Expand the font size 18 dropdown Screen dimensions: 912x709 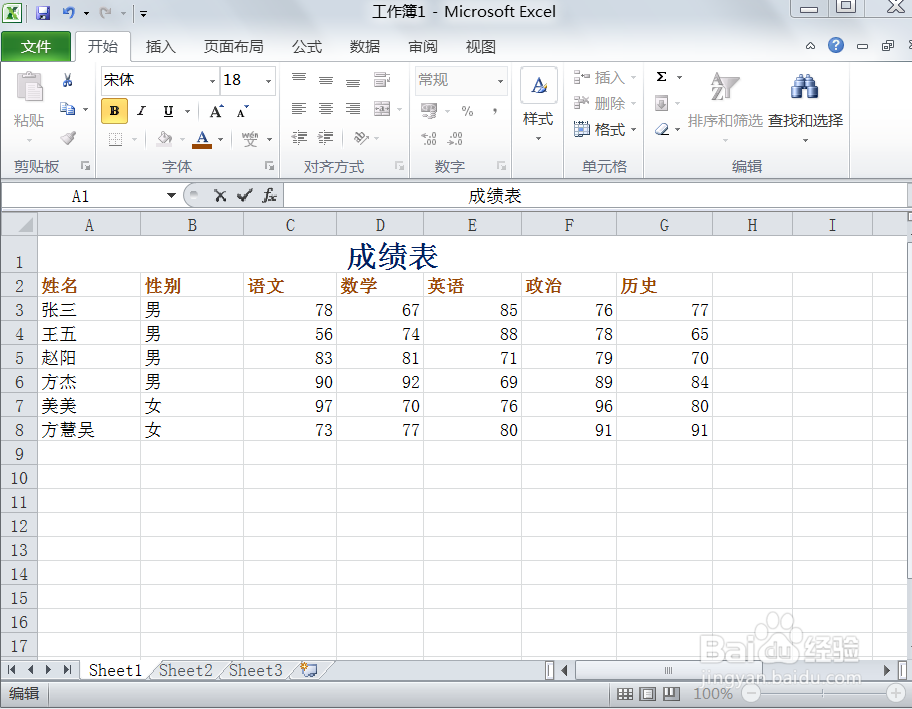click(x=266, y=80)
